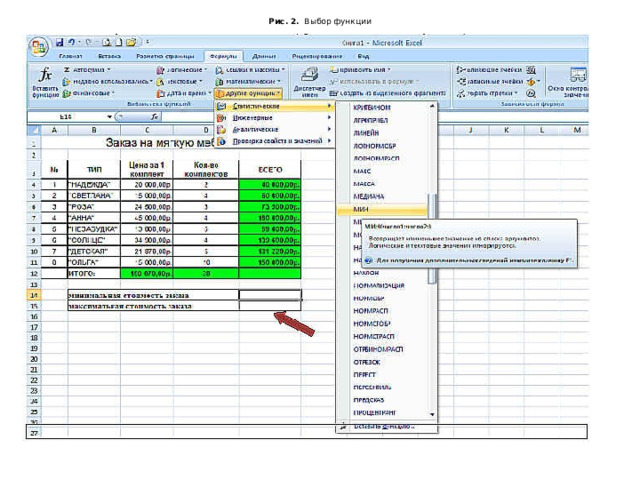Switch to the Главная tab

pyautogui.click(x=71, y=56)
